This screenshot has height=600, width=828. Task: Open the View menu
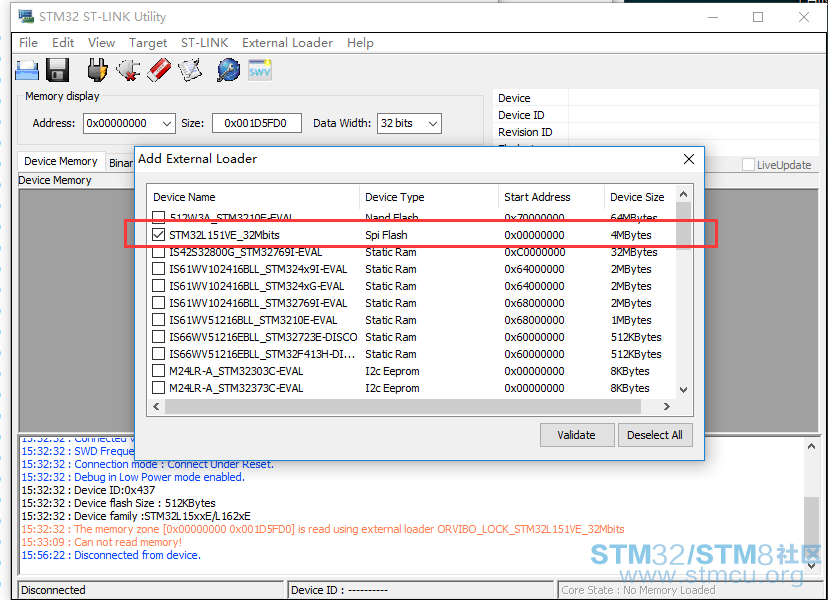[x=101, y=43]
